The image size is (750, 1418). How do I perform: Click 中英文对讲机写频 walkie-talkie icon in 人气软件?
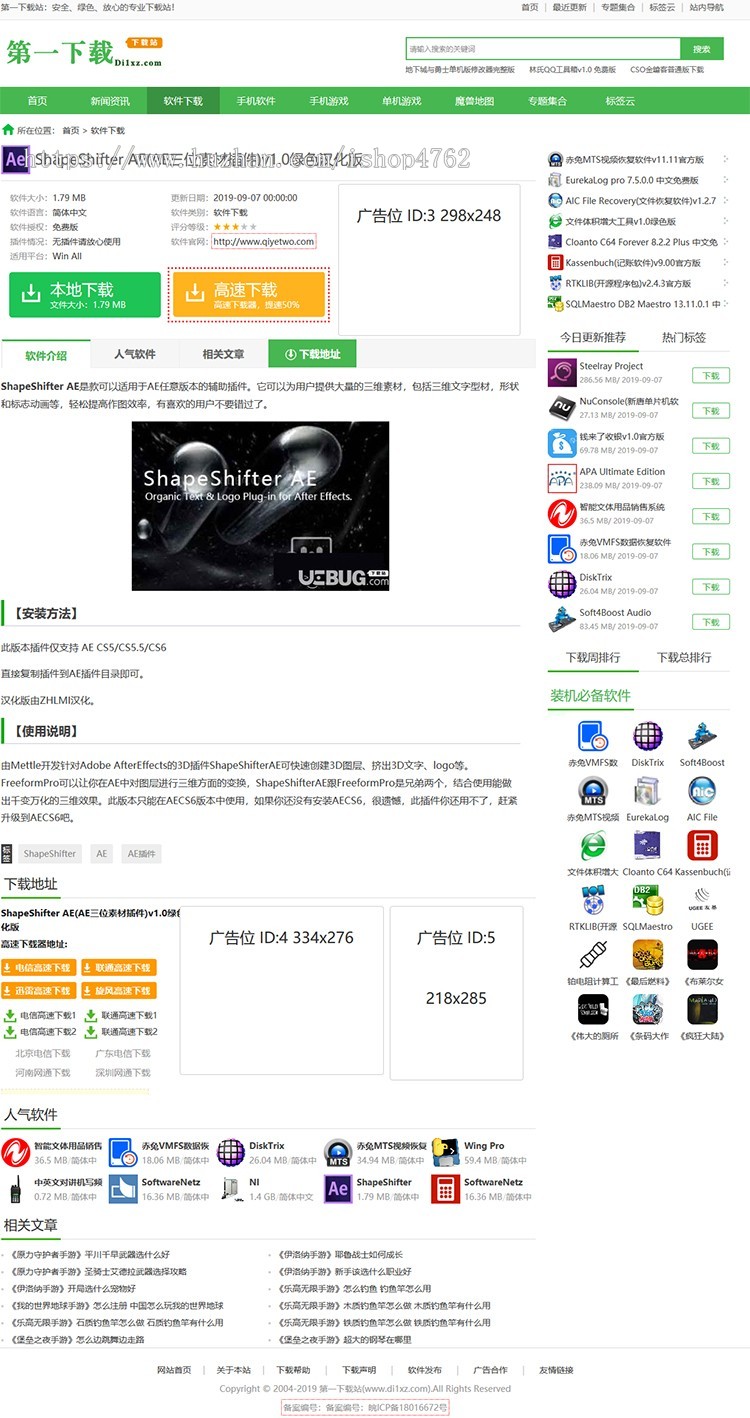[15, 1188]
